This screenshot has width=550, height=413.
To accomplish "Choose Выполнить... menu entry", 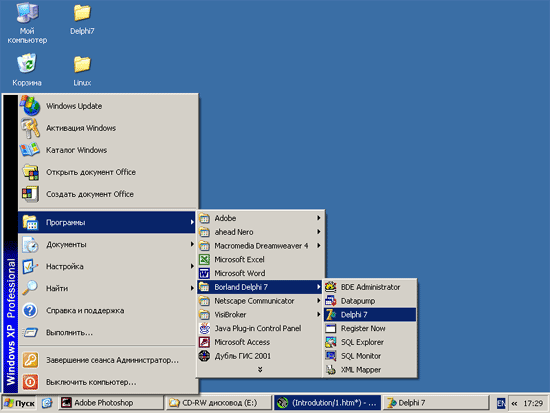I will [108, 332].
